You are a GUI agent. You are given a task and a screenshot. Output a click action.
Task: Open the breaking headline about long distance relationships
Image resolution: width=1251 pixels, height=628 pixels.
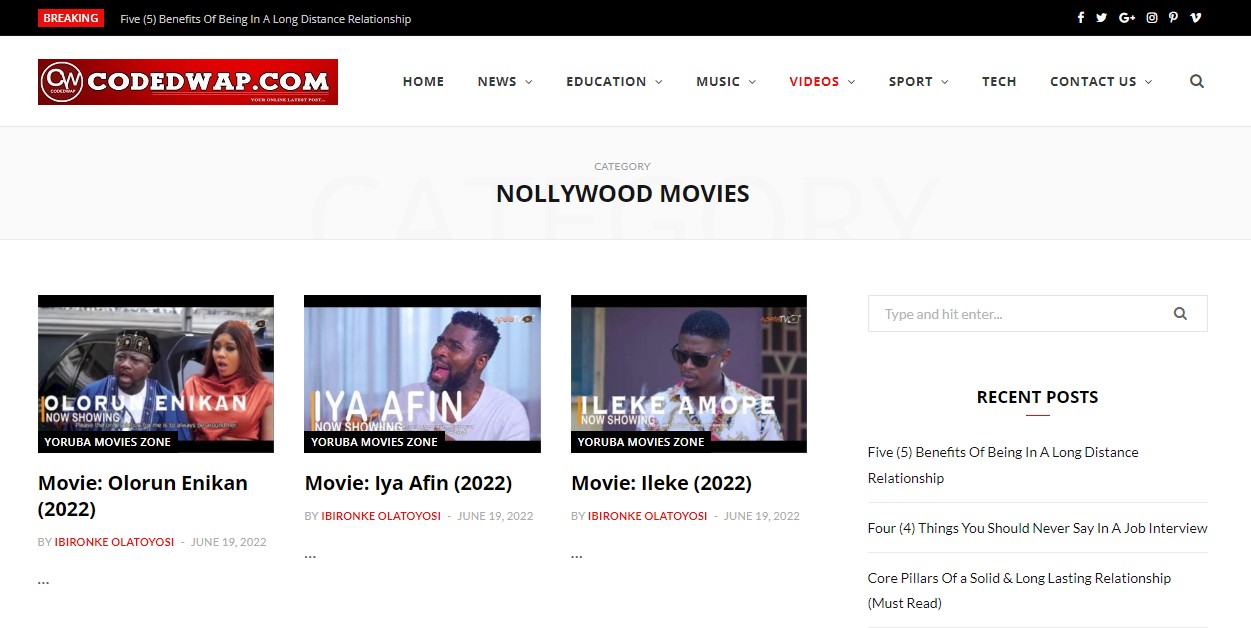pyautogui.click(x=265, y=19)
